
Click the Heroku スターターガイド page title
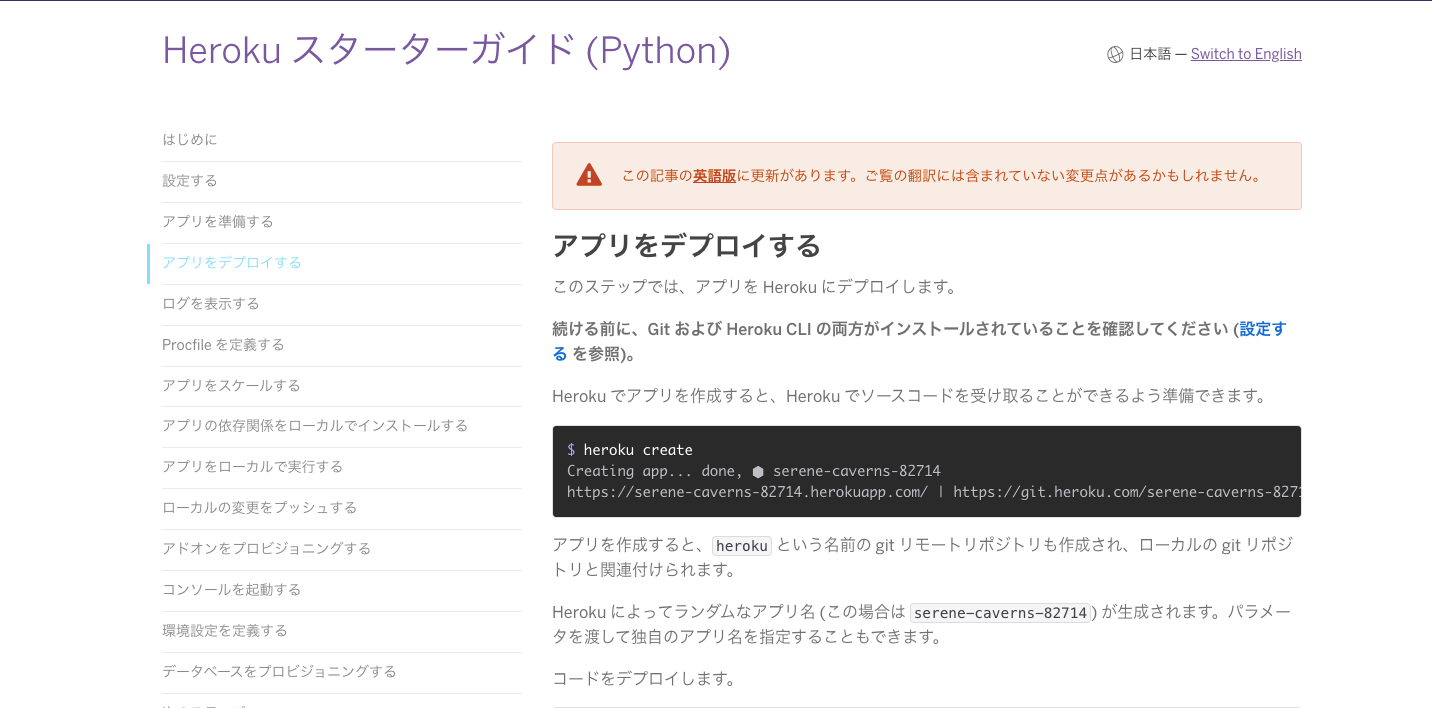447,52
